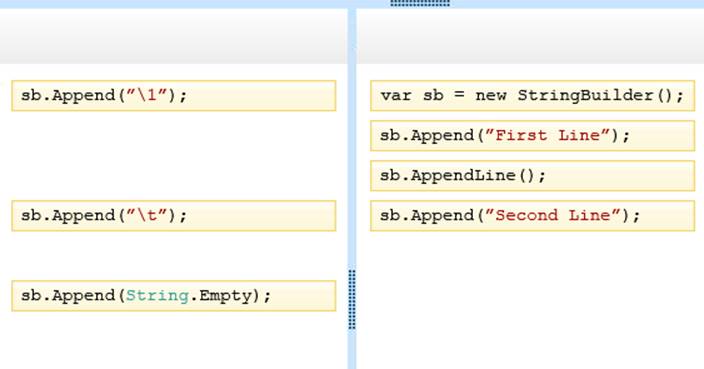Viewport: 704px width, 369px height.
Task: Click the horizontal dotted grip at top
Action: click(420, 3)
